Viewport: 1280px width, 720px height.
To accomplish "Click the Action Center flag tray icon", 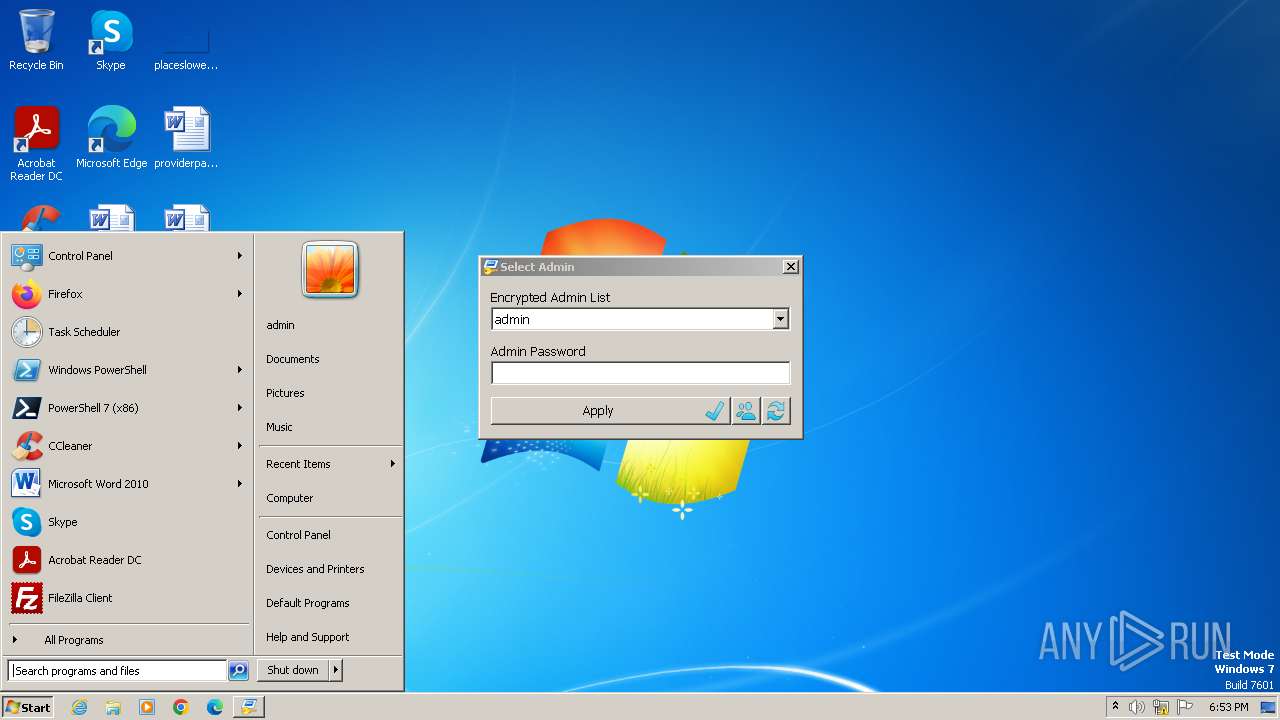I will (1185, 707).
